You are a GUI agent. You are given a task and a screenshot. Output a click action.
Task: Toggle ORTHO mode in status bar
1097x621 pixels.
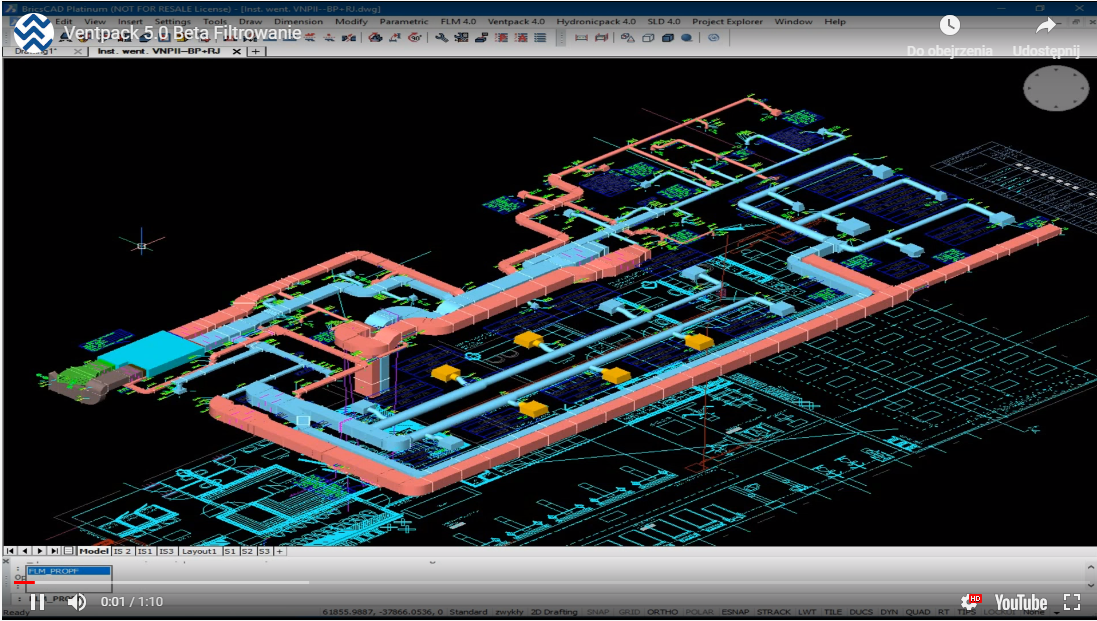tap(662, 612)
